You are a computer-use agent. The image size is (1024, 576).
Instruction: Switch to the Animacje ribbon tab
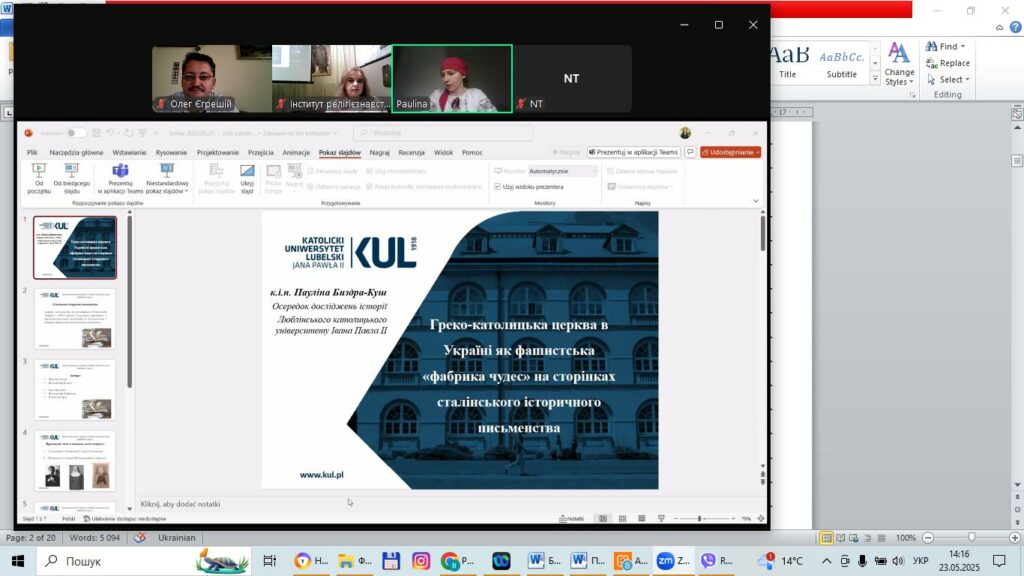click(296, 153)
